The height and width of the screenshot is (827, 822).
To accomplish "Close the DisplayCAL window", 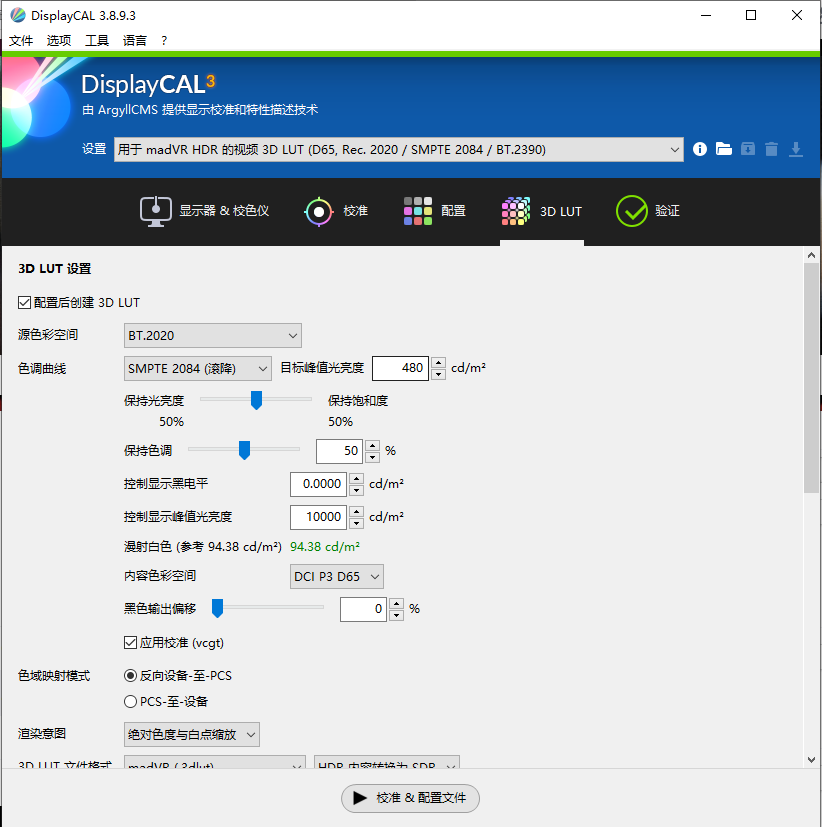I will tap(797, 15).
